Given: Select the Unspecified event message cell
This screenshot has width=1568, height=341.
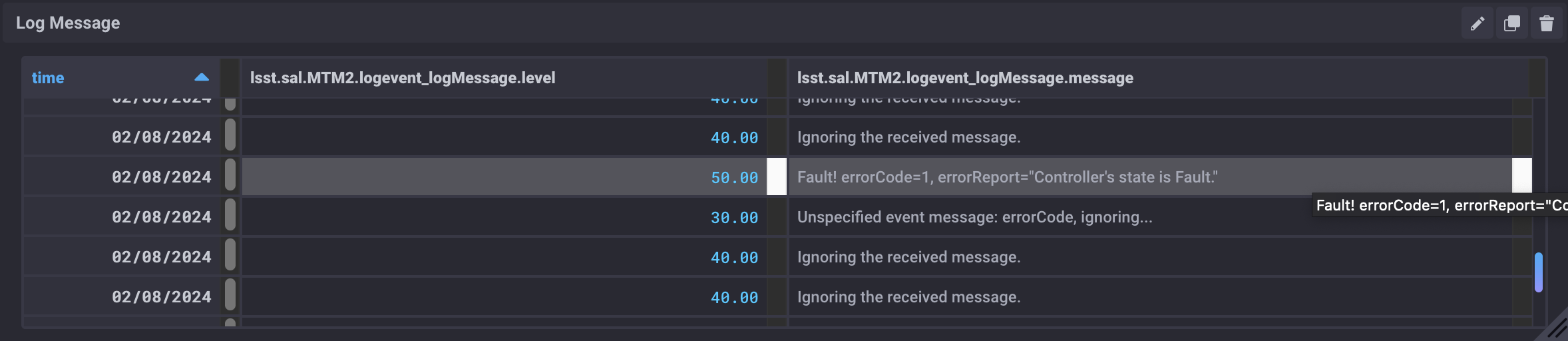Looking at the screenshot, I should coord(974,217).
